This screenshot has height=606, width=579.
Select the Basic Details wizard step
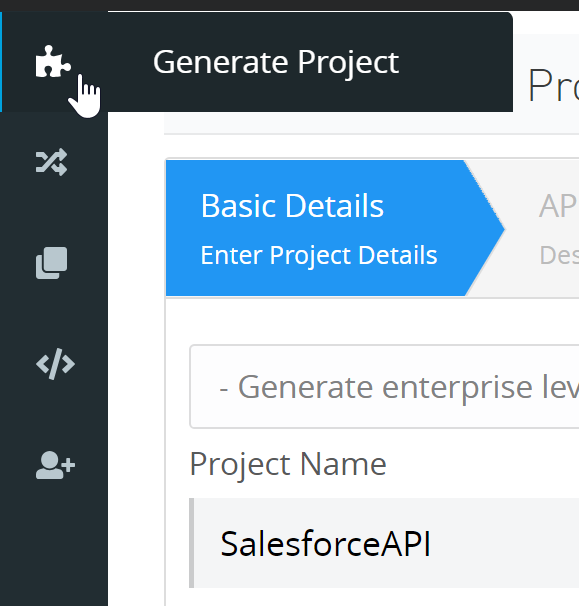click(335, 228)
